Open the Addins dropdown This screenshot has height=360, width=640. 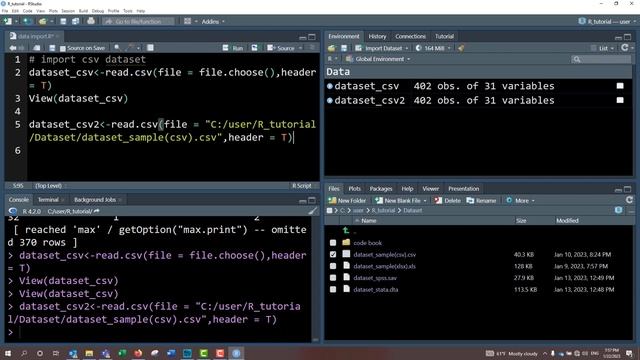pyautogui.click(x=213, y=21)
